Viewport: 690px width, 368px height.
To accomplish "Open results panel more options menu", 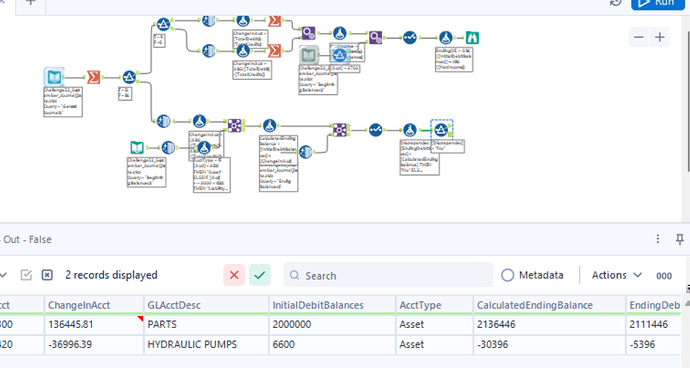I will [658, 239].
